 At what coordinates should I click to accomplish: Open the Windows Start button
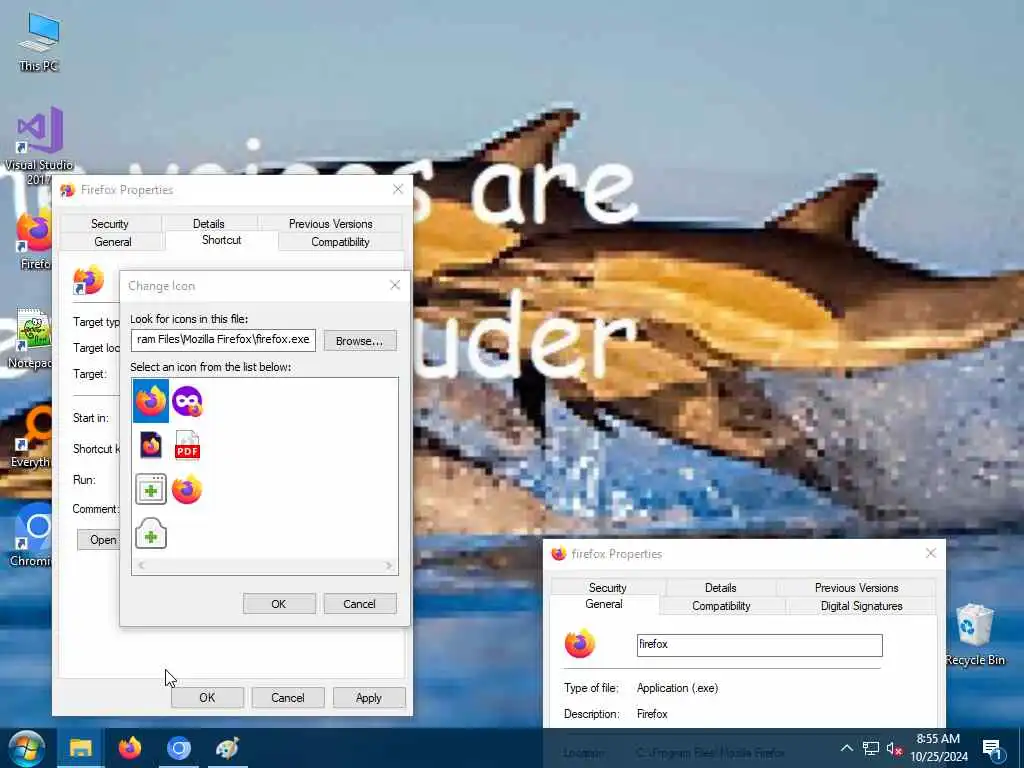click(x=26, y=748)
